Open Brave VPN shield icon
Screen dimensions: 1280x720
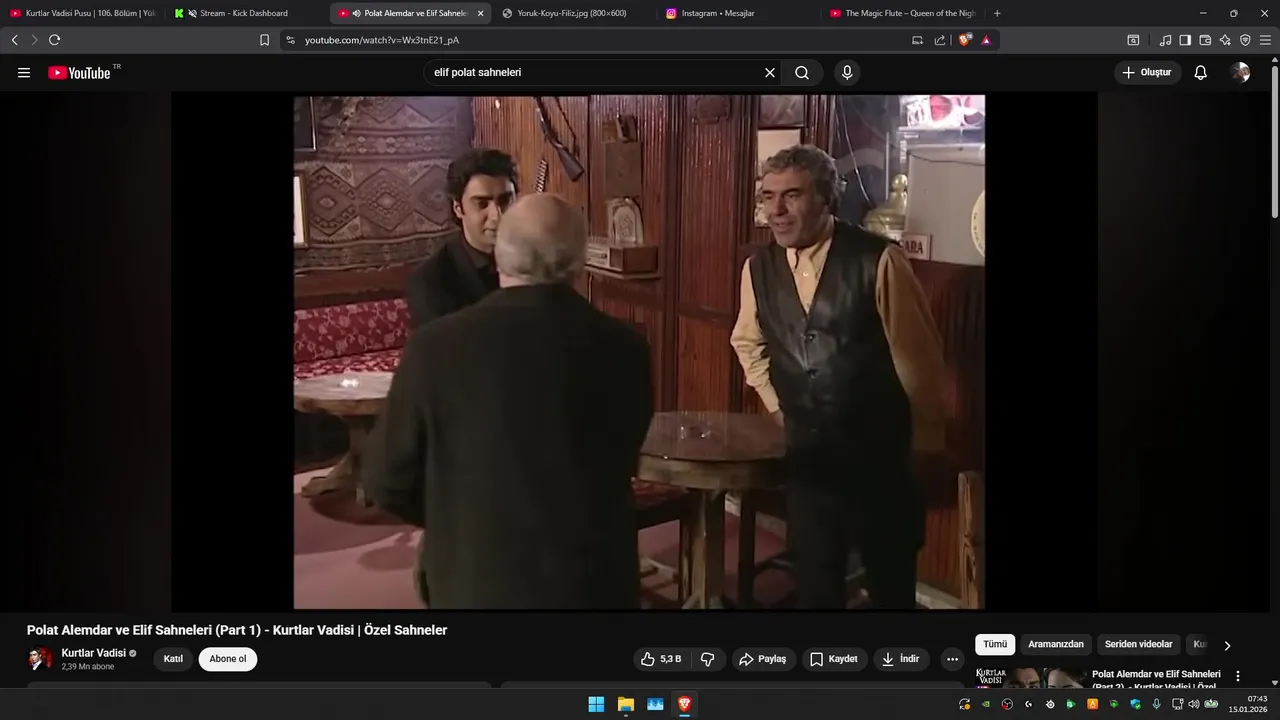click(x=1245, y=40)
